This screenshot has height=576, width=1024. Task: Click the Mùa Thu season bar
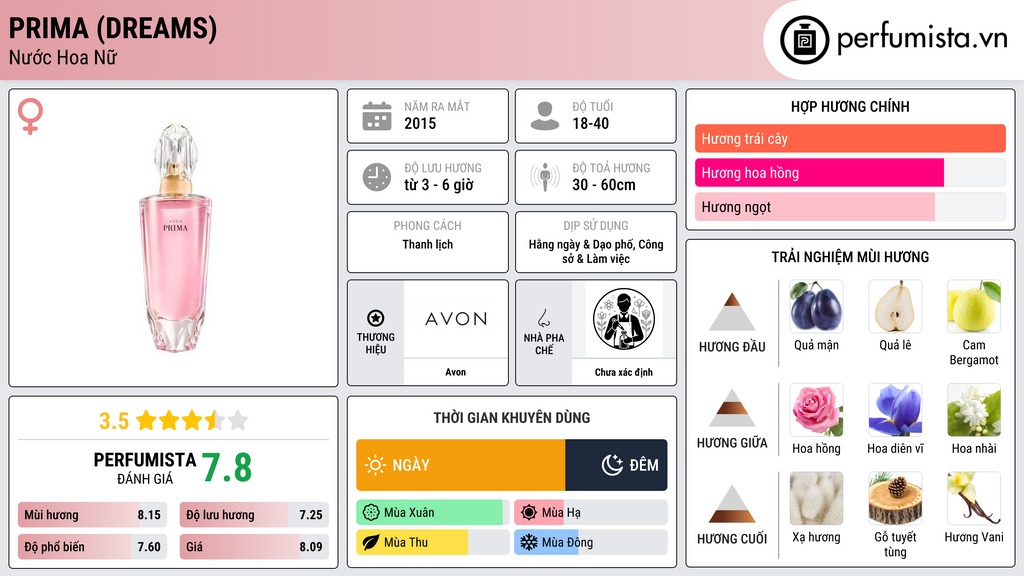(x=432, y=542)
